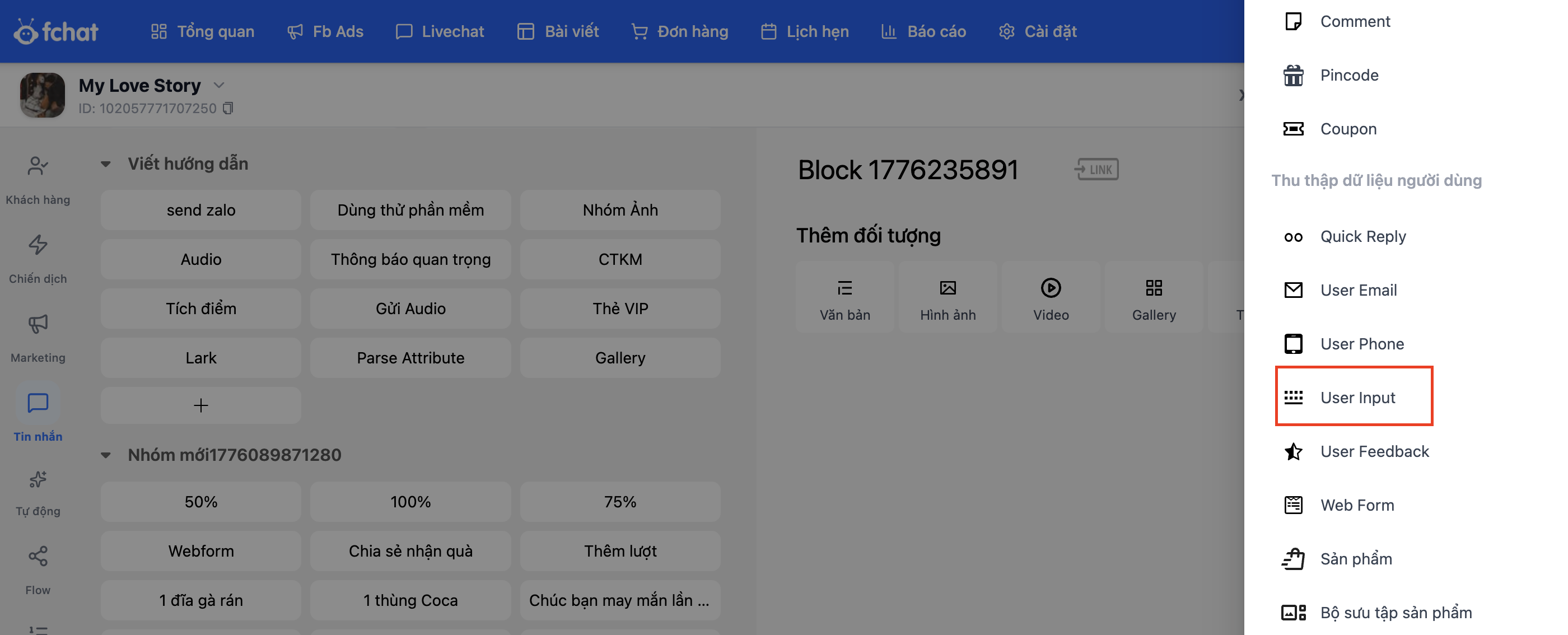Collapse the Viết hướng dẫn group
Image resolution: width=1568 pixels, height=635 pixels.
[106, 164]
